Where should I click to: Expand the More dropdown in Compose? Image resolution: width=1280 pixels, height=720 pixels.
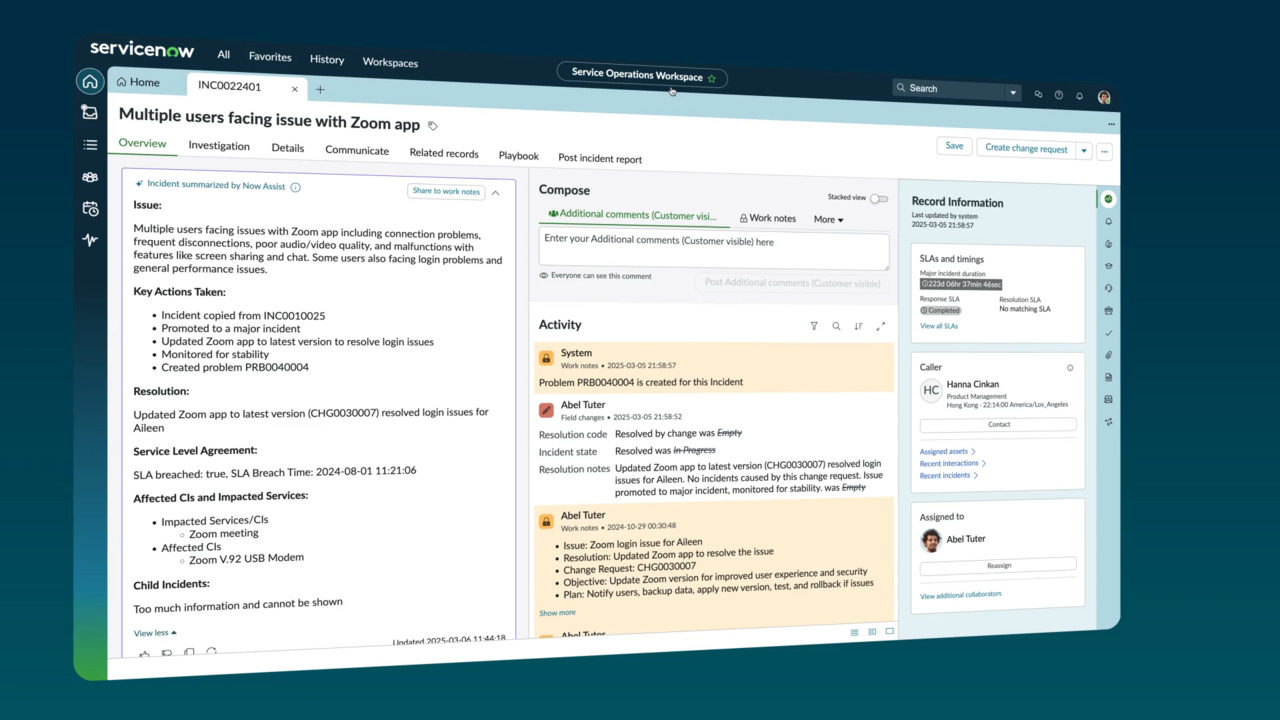point(828,219)
